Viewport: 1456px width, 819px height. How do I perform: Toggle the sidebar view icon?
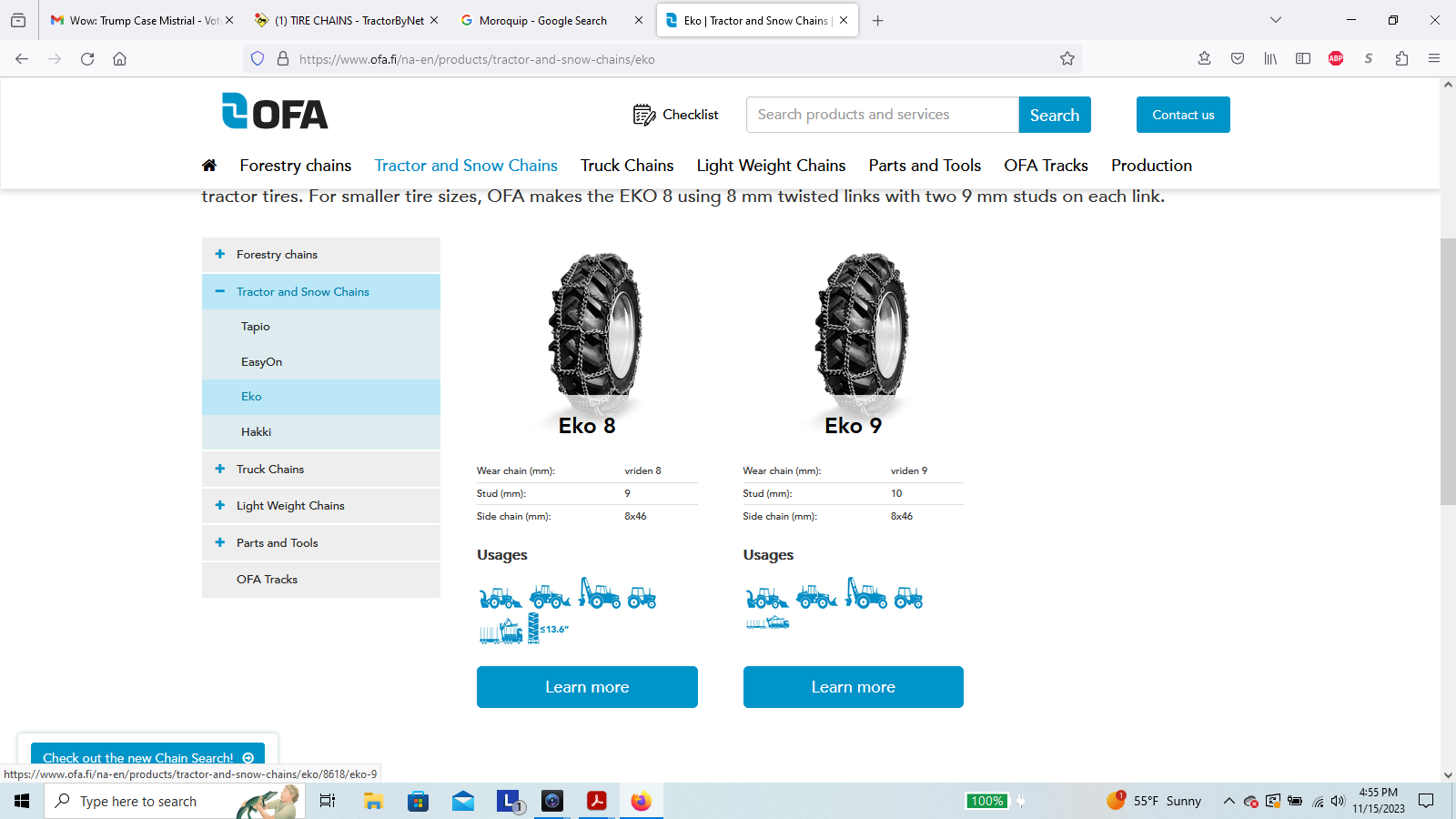(x=1303, y=59)
